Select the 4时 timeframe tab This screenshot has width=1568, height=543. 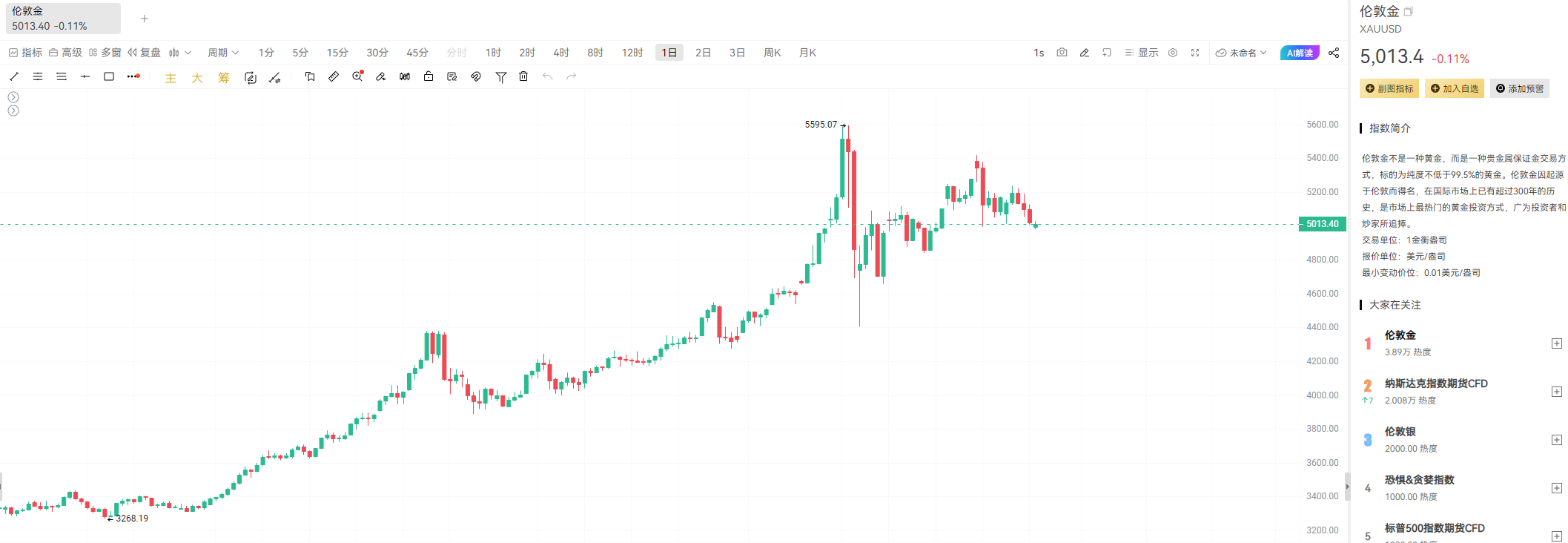pyautogui.click(x=561, y=53)
